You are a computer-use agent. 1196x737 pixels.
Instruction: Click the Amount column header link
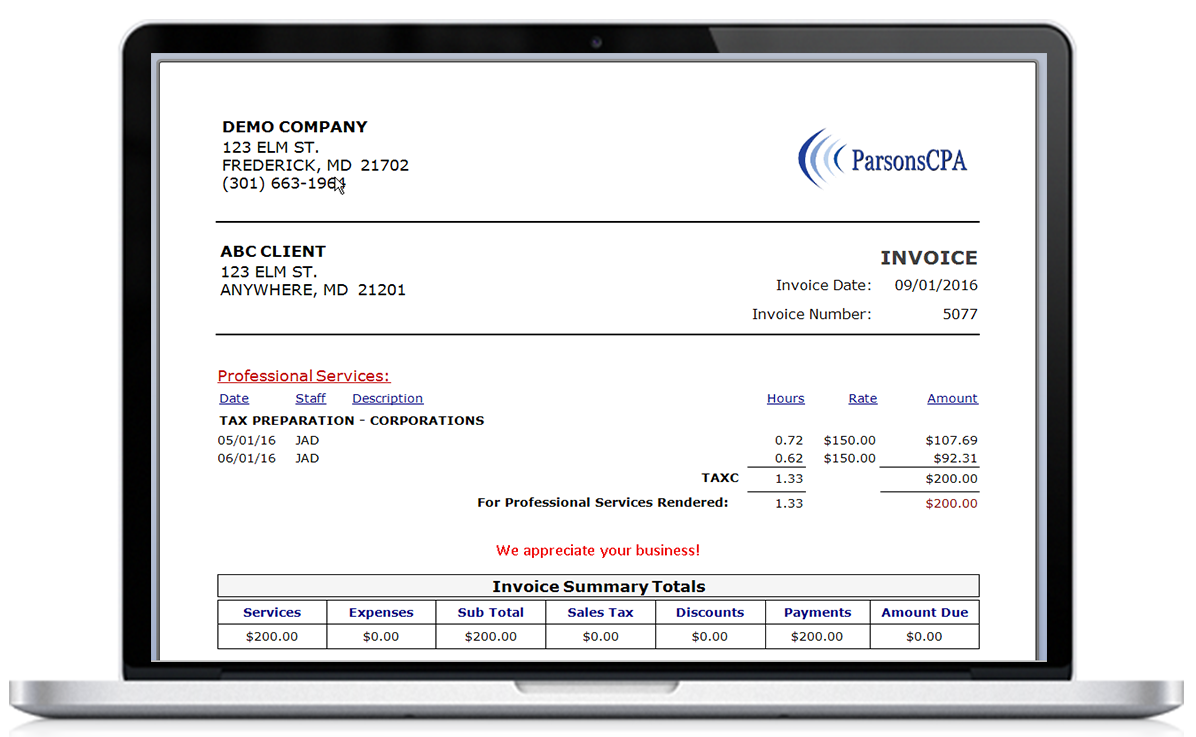tap(952, 398)
